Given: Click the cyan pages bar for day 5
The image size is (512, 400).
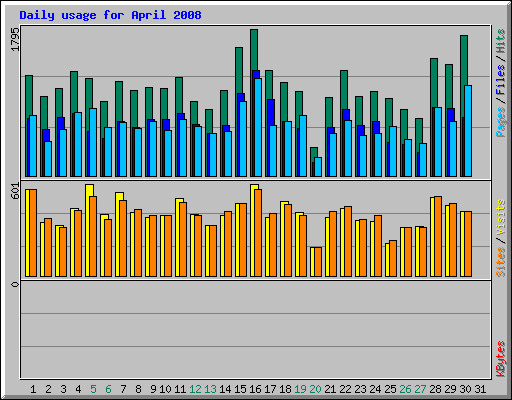Looking at the screenshot, I should point(93,142).
